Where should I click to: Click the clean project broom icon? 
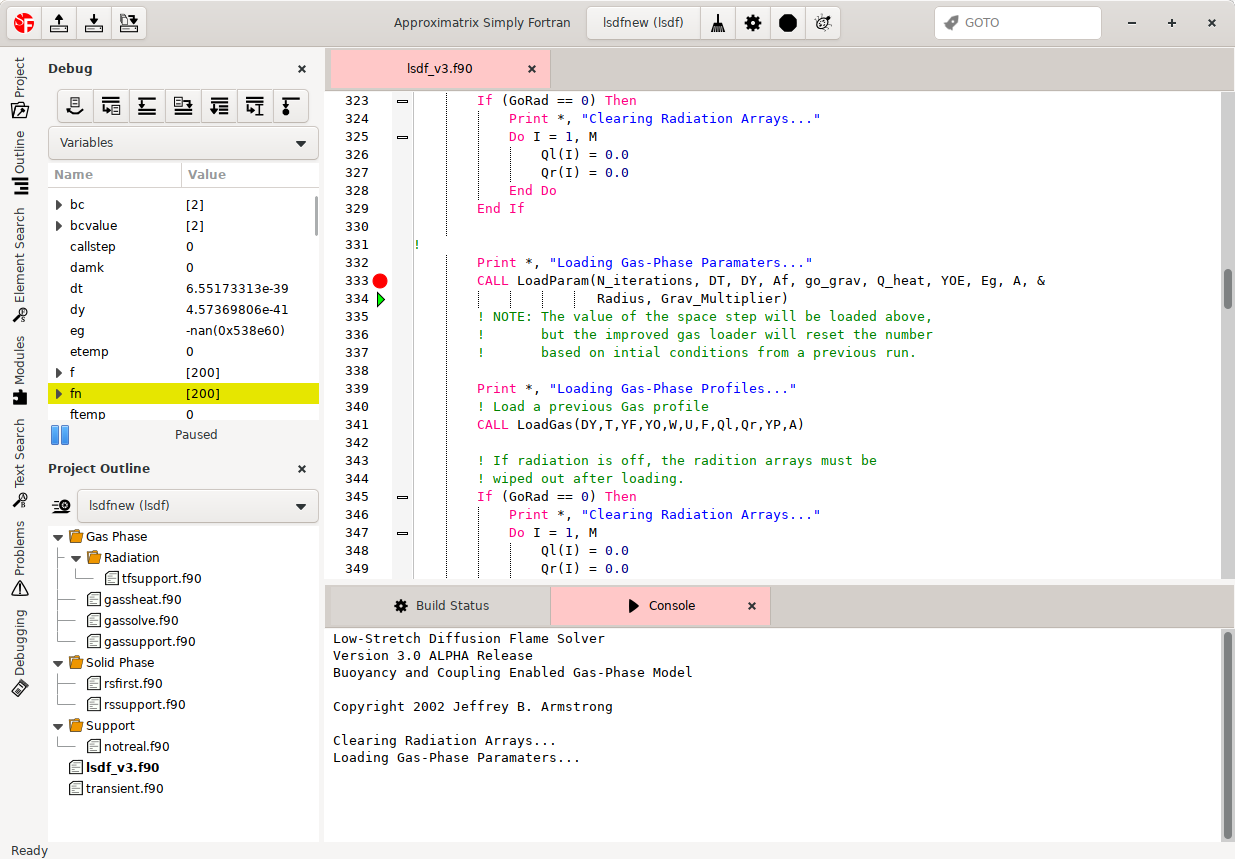tap(718, 23)
